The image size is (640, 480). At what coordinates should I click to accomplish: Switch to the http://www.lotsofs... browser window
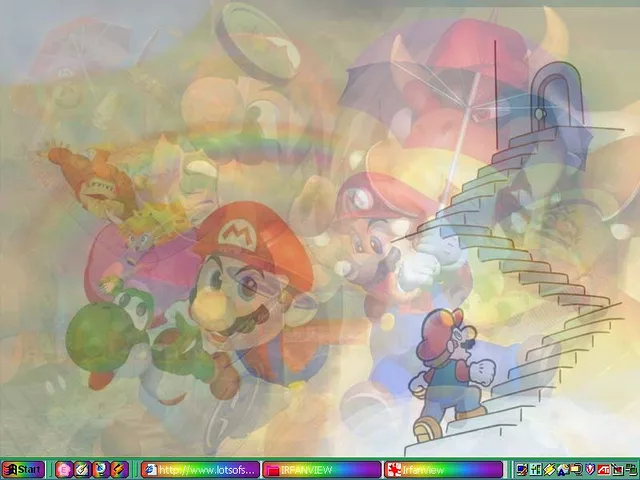click(x=200, y=469)
